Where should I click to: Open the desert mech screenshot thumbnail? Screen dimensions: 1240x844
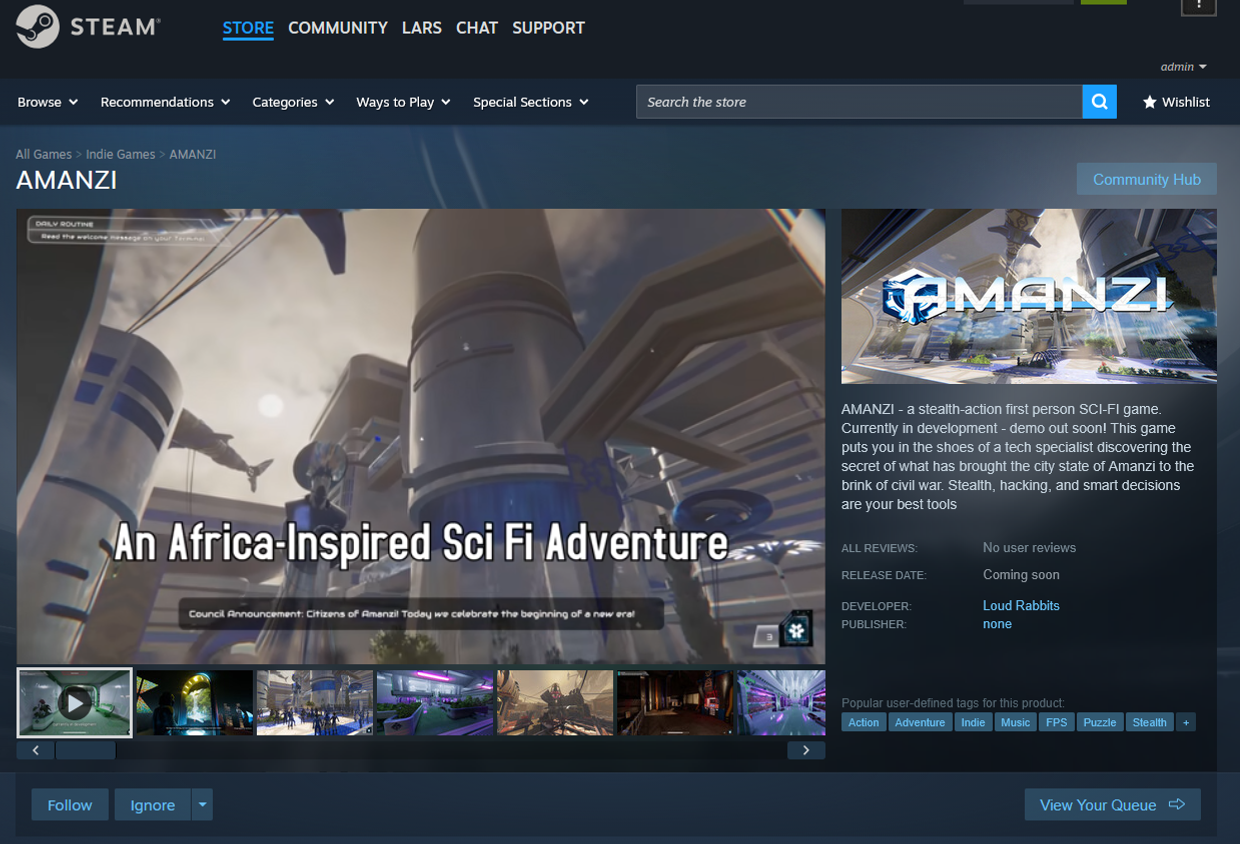[x=555, y=703]
